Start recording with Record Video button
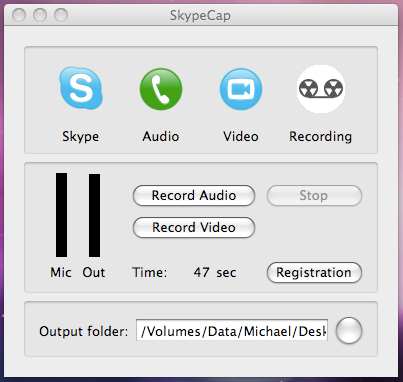This screenshot has width=403, height=382. [x=194, y=228]
